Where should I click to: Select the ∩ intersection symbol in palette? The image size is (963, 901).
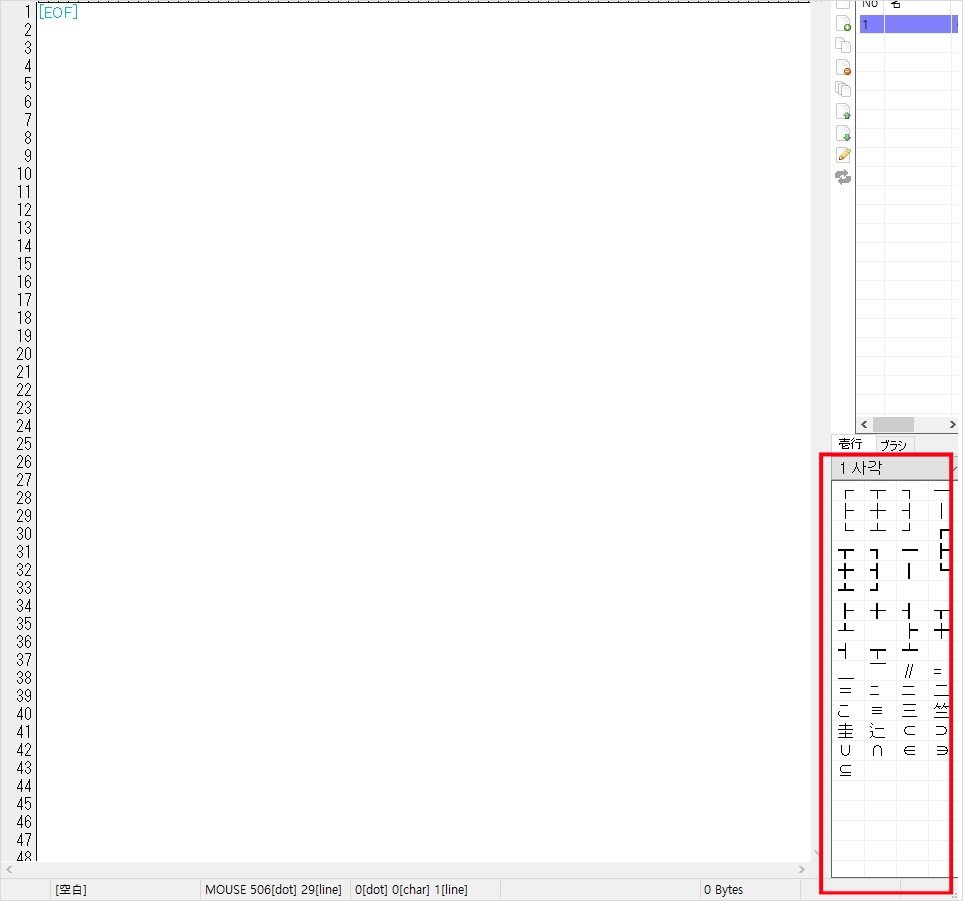tap(877, 750)
